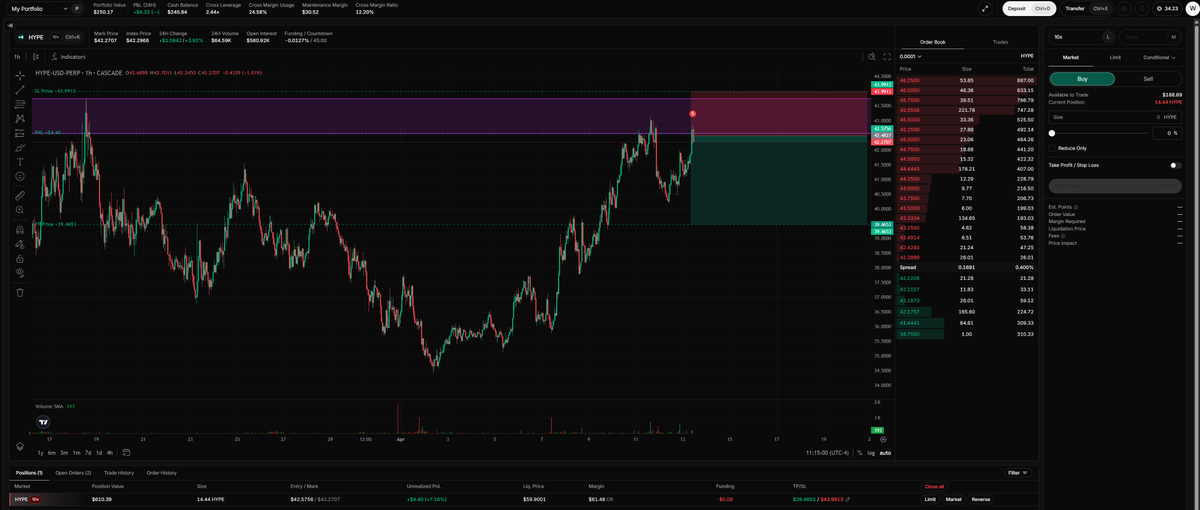Select the Limit order tab
Image resolution: width=1200 pixels, height=510 pixels.
[x=1115, y=58]
